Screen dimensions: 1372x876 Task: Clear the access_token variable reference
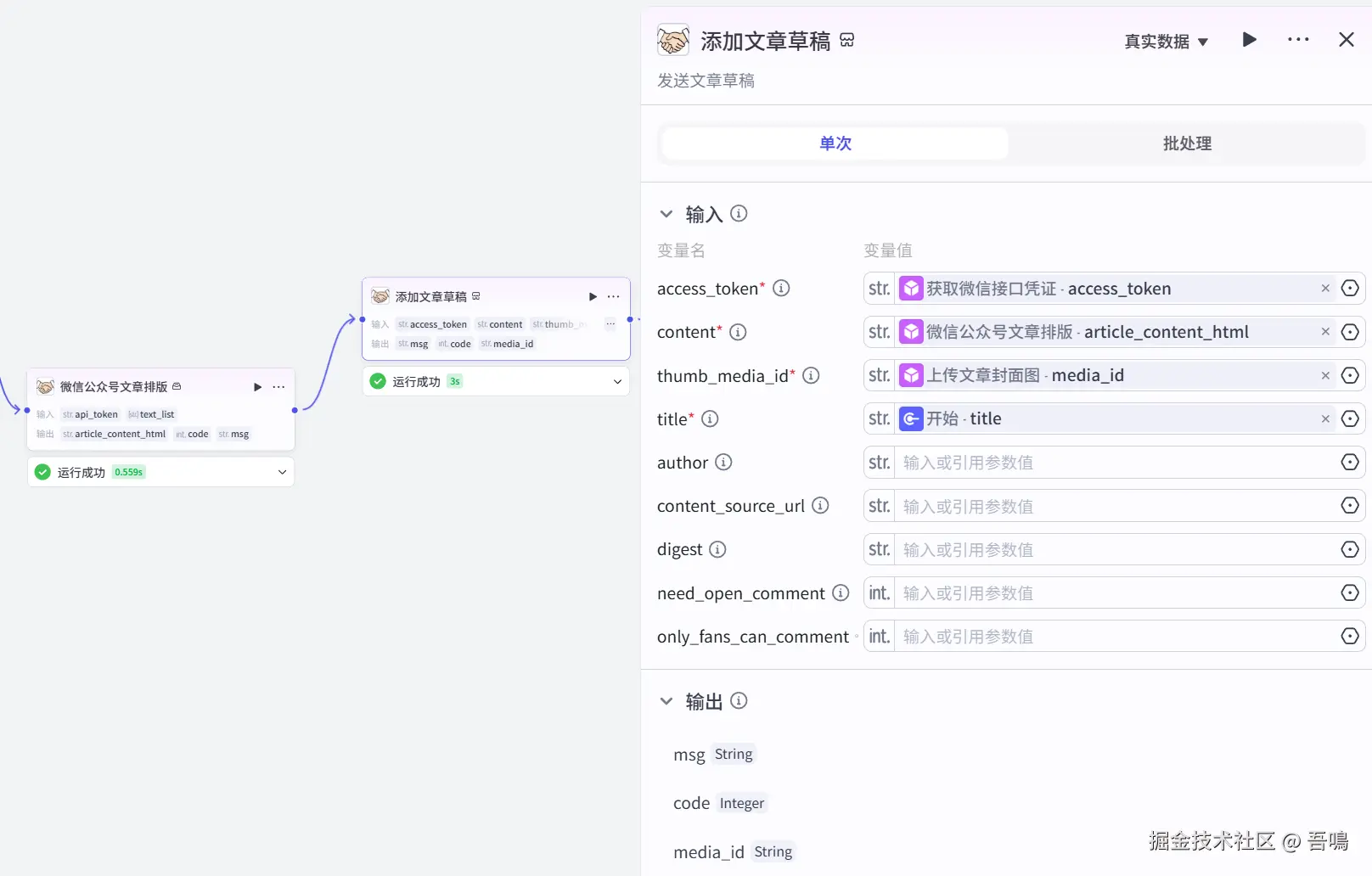point(1325,289)
